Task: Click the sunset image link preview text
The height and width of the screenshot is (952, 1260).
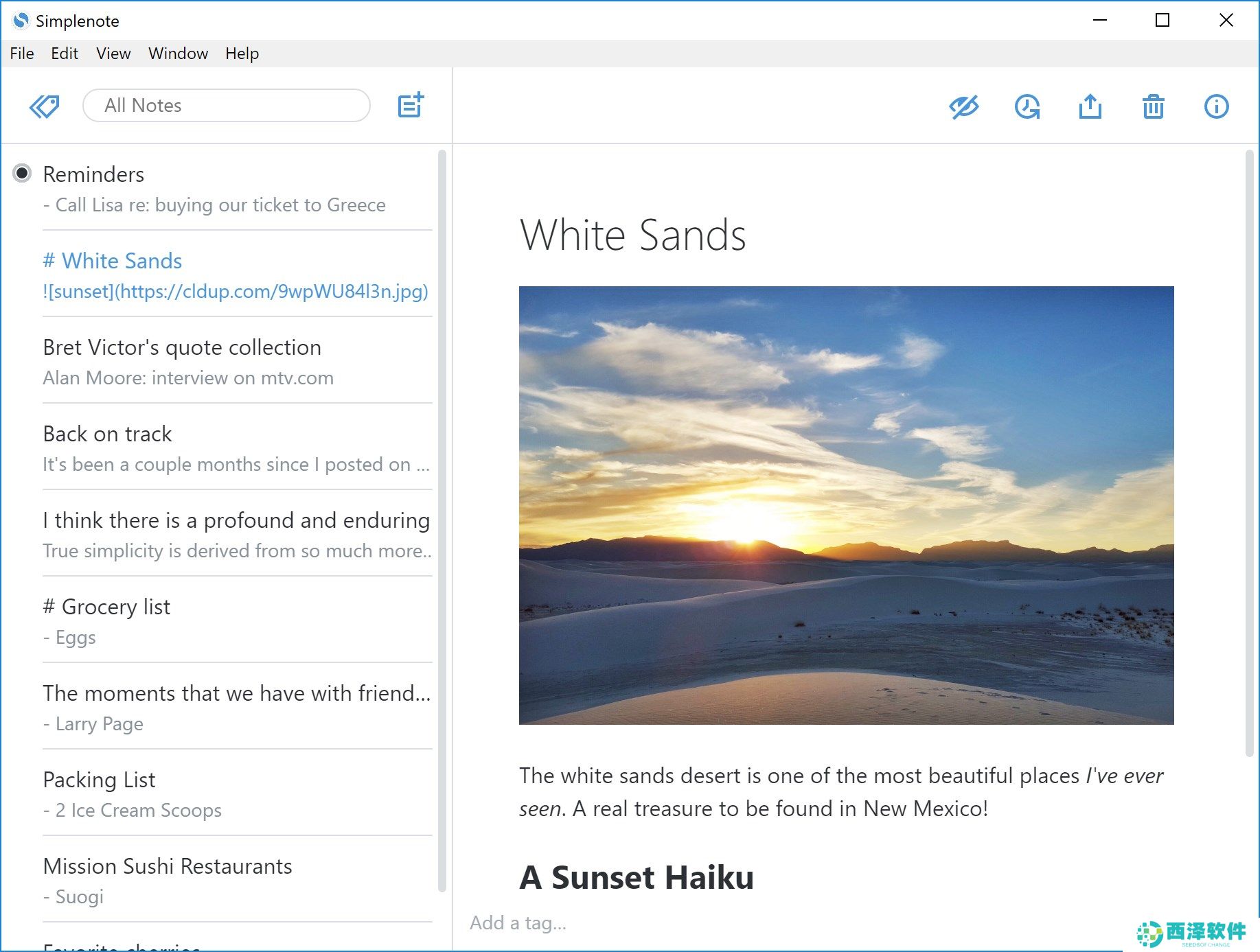Action: click(236, 292)
